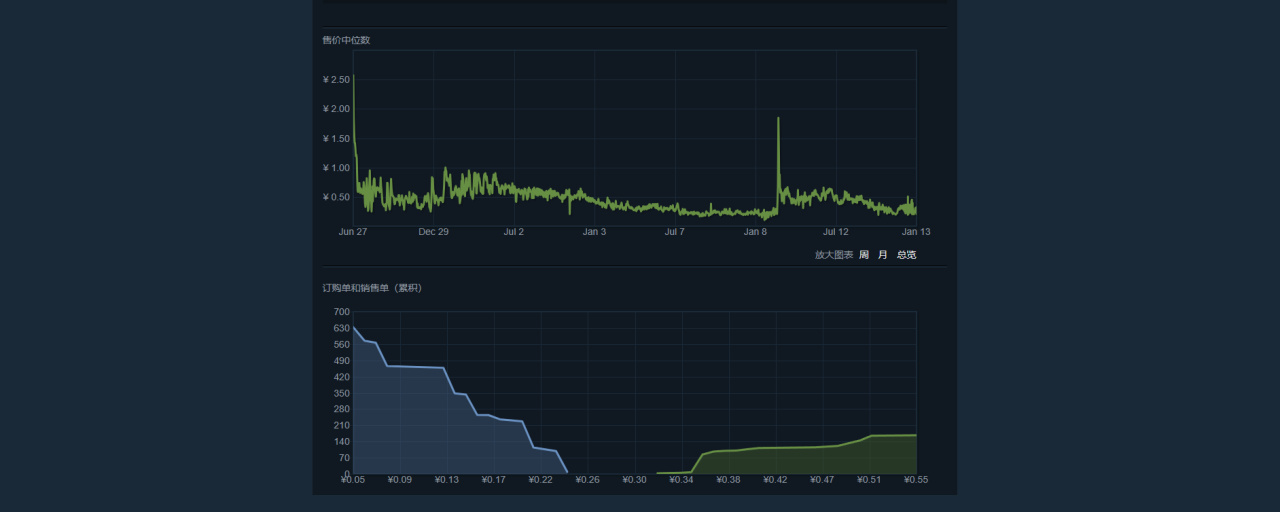This screenshot has height=512, width=1280.
Task: Click the initial price peak at Jun 27
Action: [354, 76]
